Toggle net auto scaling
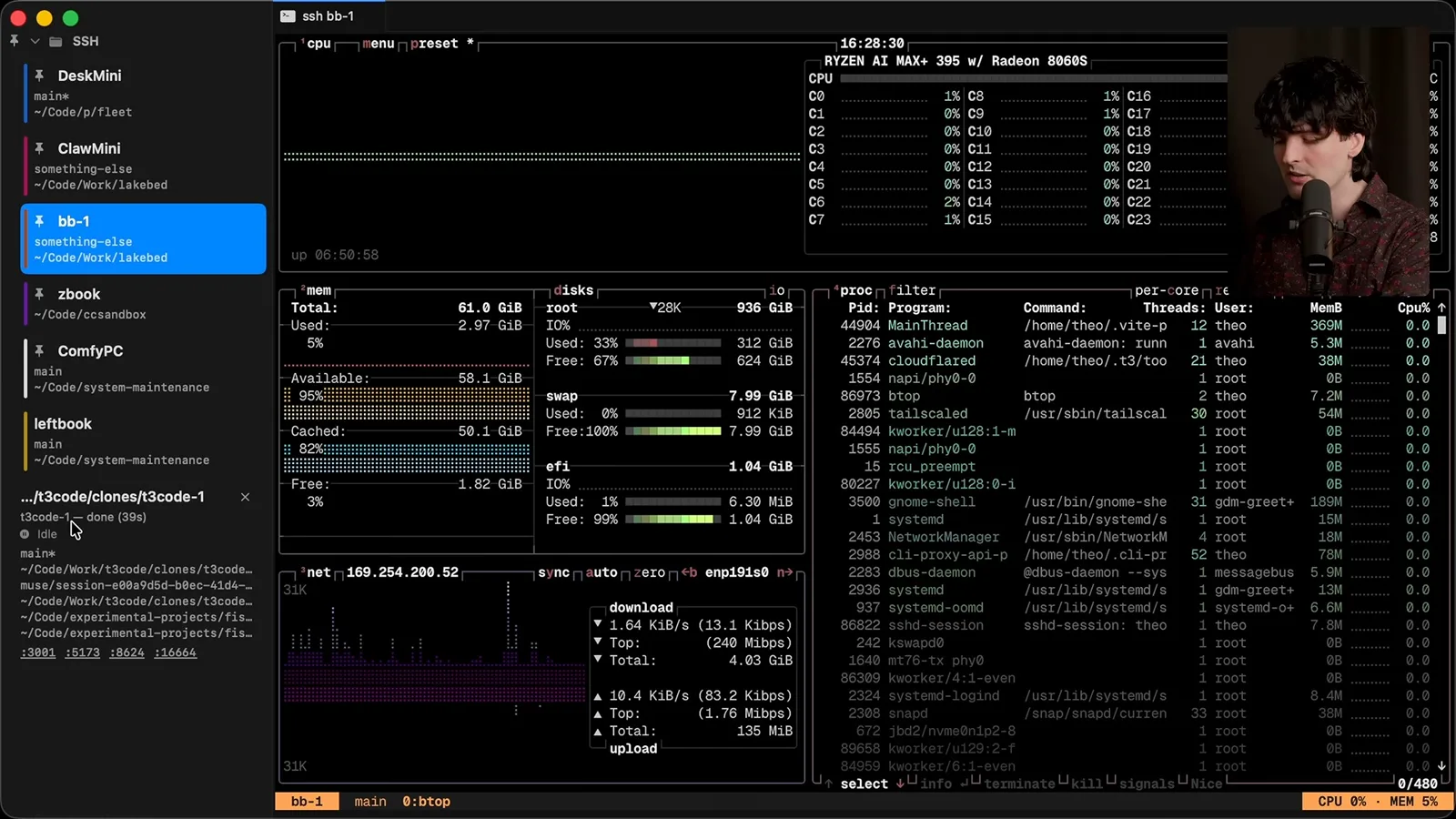The height and width of the screenshot is (819, 1456). [x=601, y=572]
